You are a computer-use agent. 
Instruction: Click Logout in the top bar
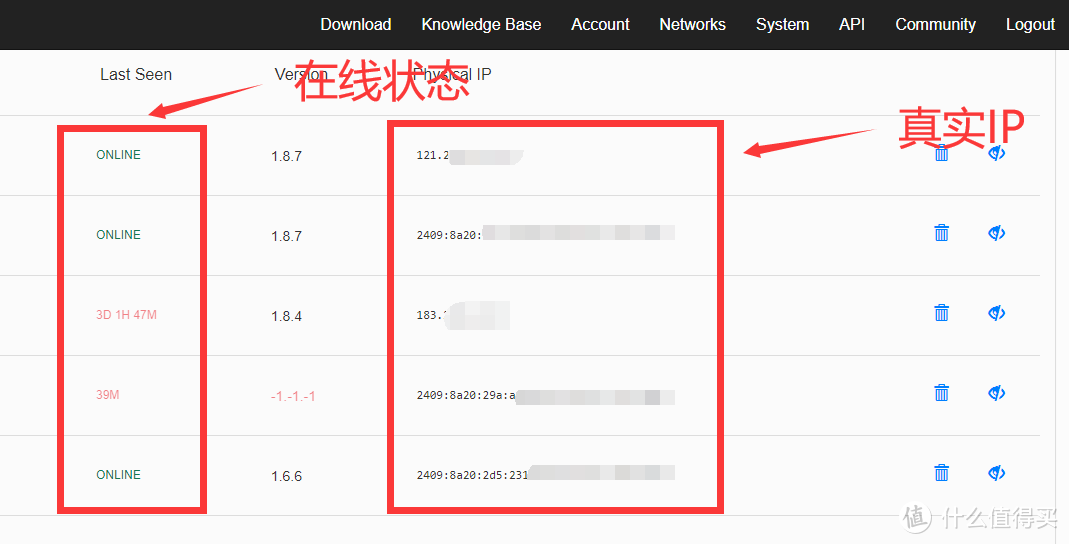coord(1030,25)
